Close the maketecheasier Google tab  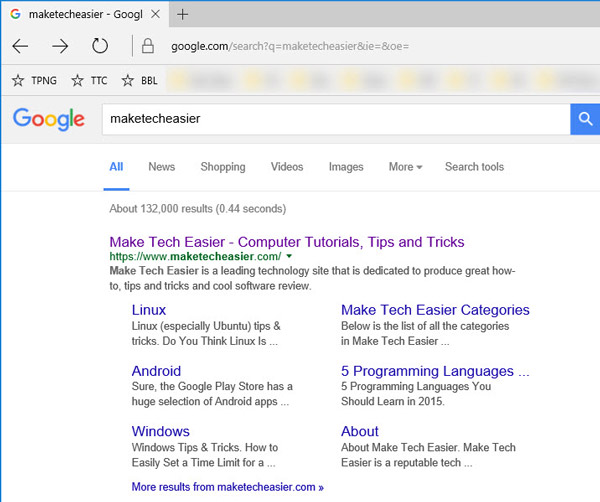(155, 14)
